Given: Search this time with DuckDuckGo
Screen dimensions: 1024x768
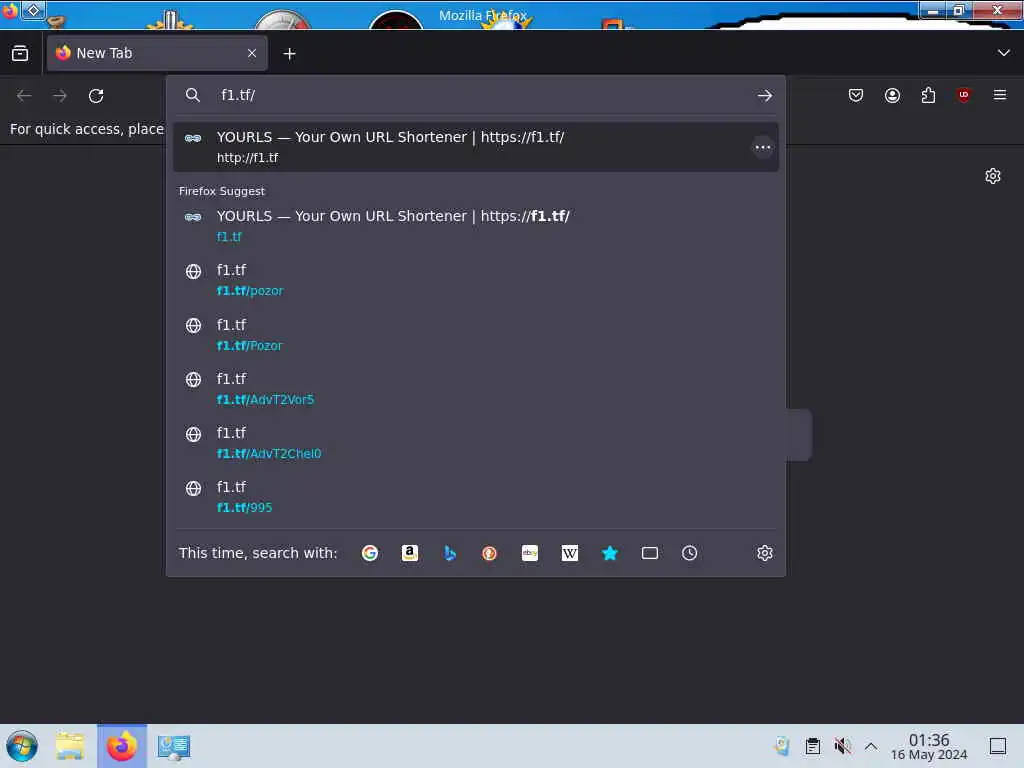Looking at the screenshot, I should 489,553.
